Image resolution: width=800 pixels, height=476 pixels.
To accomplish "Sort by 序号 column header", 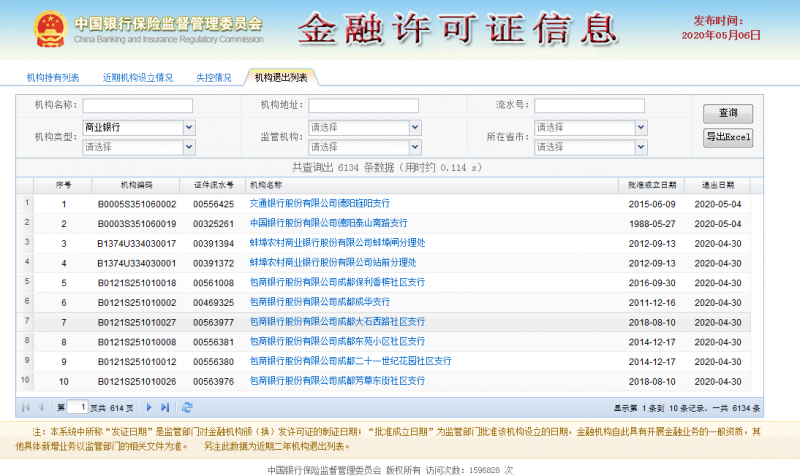I will click(63, 185).
